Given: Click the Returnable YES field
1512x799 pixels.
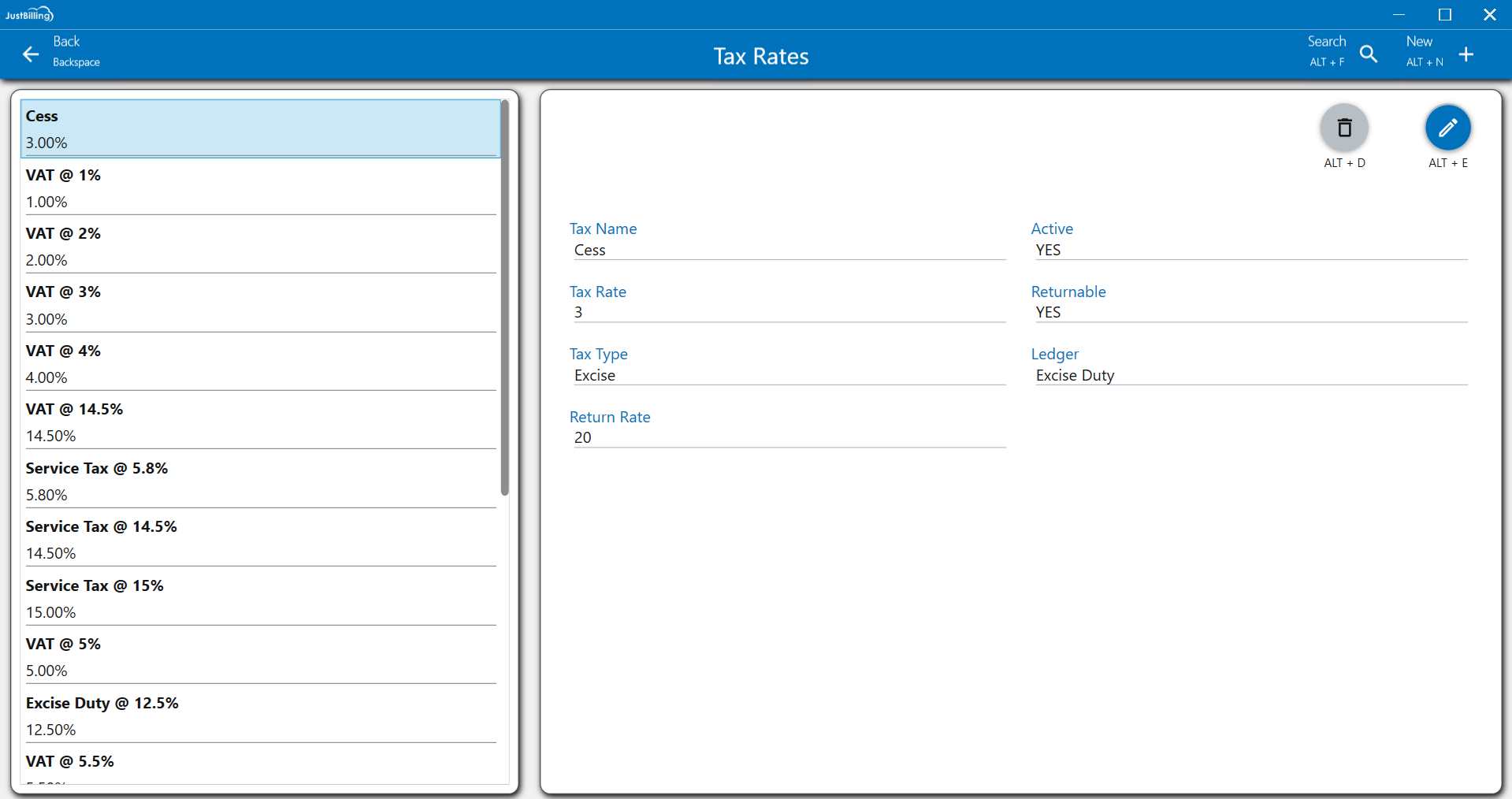Looking at the screenshot, I should (1249, 312).
